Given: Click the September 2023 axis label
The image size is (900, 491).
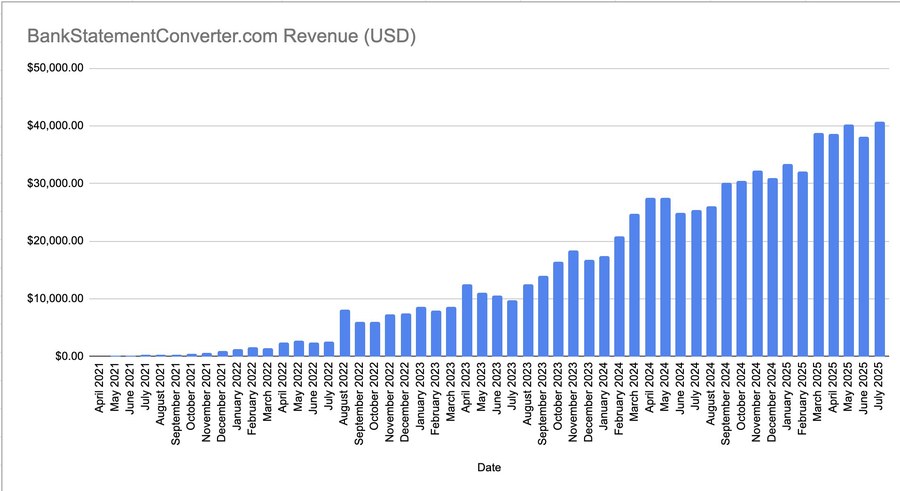Looking at the screenshot, I should click(542, 403).
